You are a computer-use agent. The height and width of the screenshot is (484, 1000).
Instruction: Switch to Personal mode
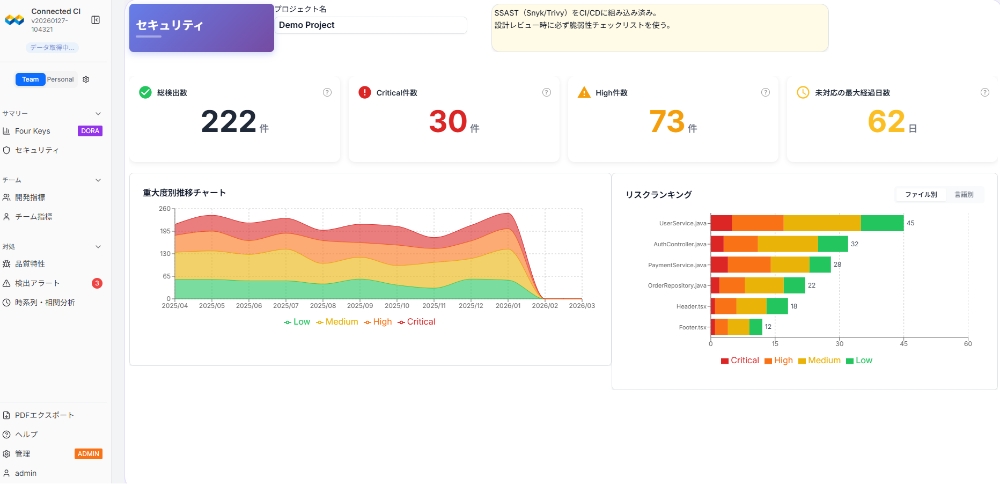coord(61,80)
